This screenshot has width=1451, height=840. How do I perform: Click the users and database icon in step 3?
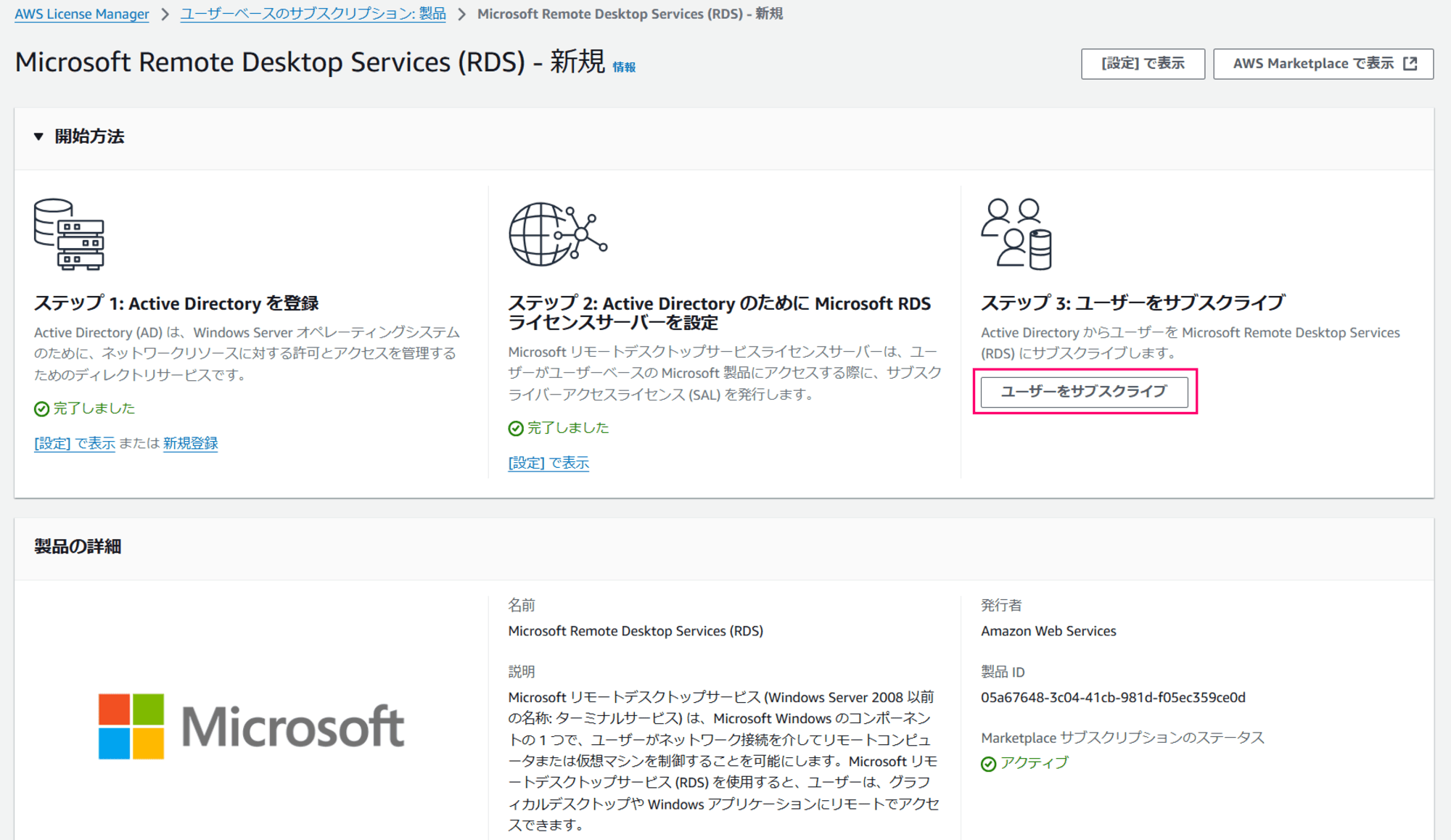tap(1016, 234)
